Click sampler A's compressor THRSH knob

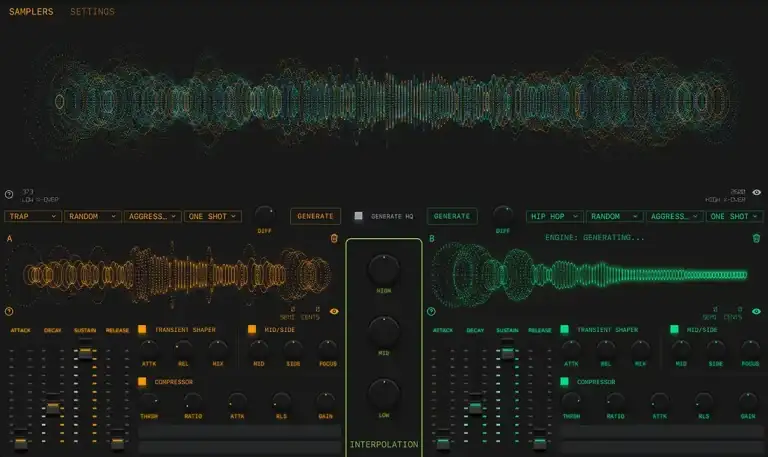click(x=149, y=402)
